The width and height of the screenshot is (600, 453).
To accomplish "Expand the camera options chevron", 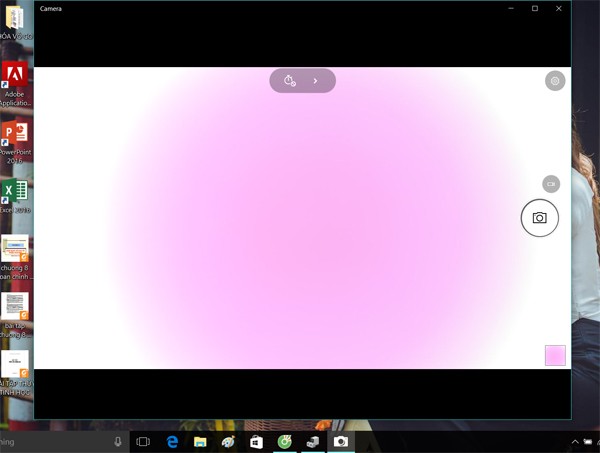I will tap(315, 81).
